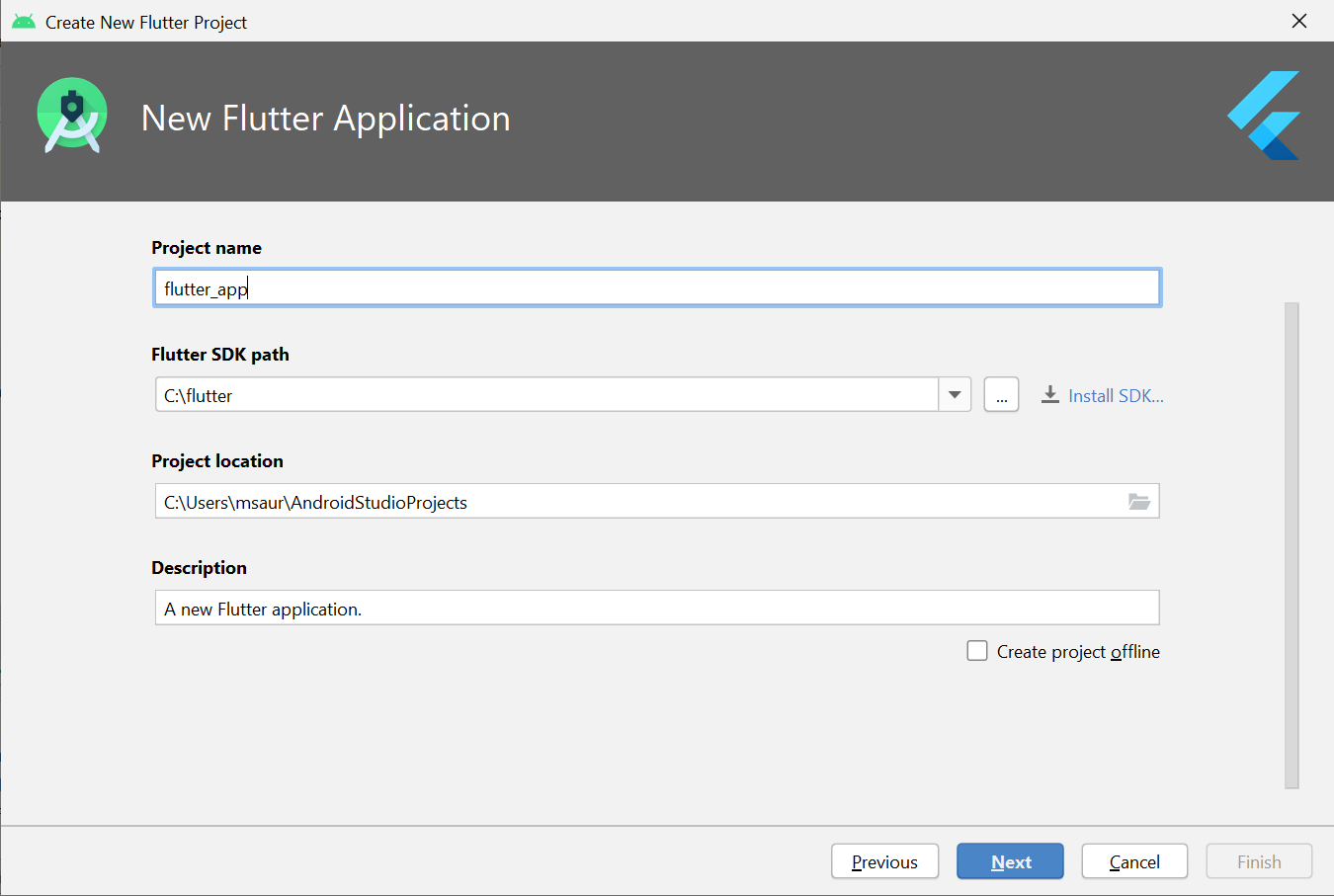Select the Description text field

tap(656, 609)
